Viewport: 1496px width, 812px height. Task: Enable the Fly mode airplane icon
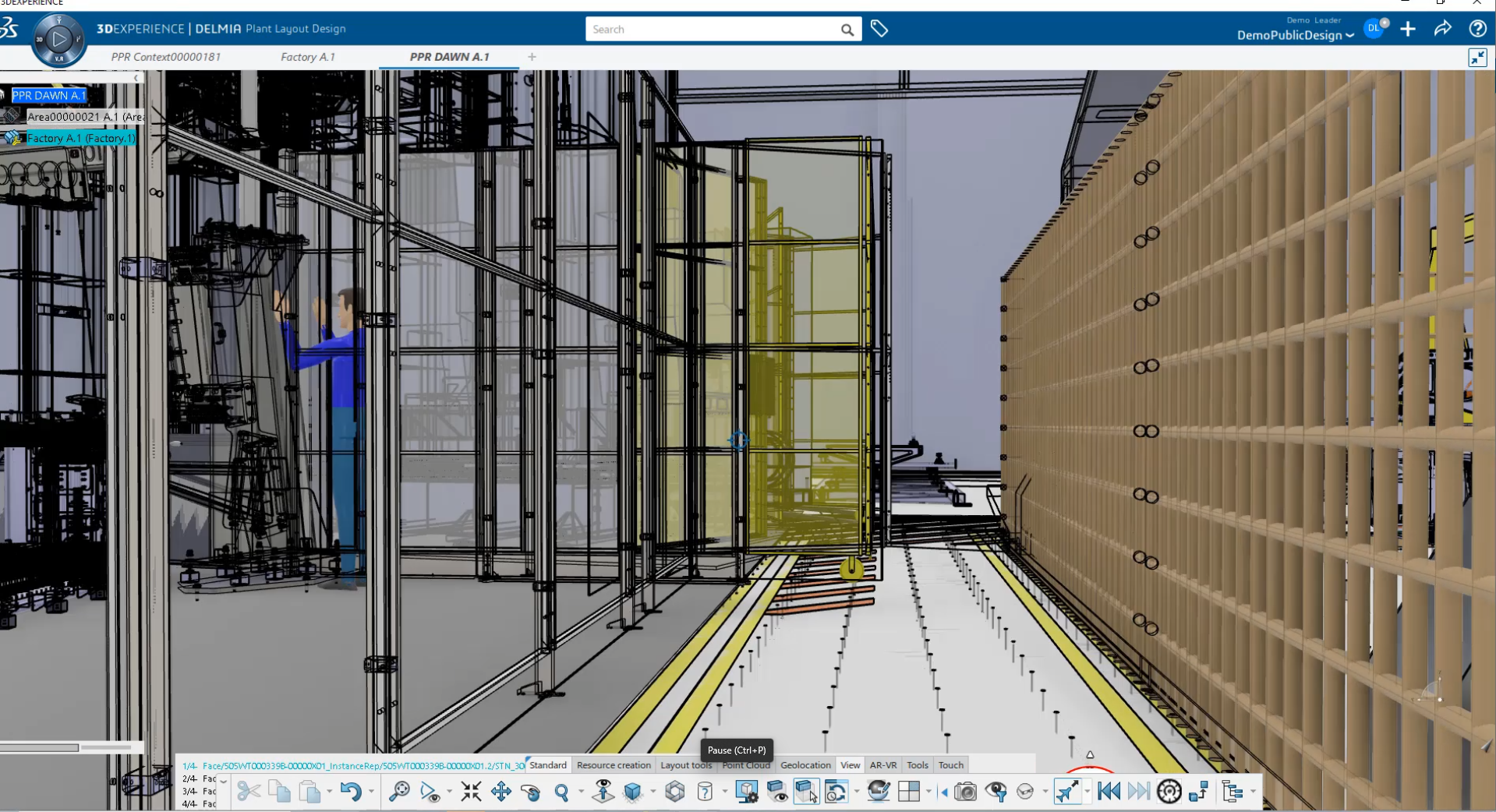pos(1069,791)
